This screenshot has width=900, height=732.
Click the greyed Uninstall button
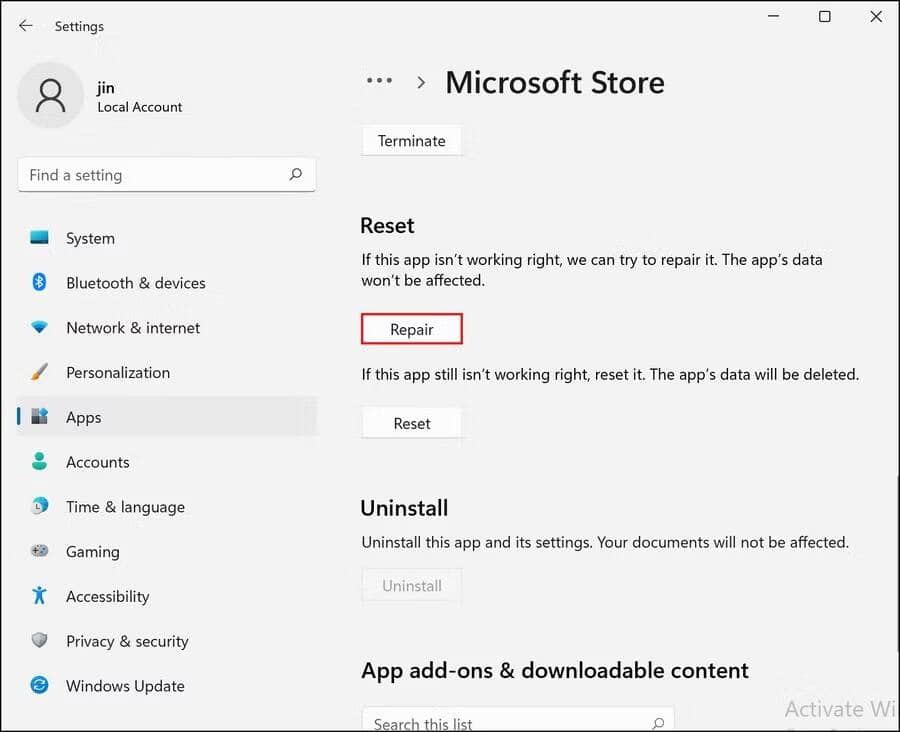click(x=412, y=586)
